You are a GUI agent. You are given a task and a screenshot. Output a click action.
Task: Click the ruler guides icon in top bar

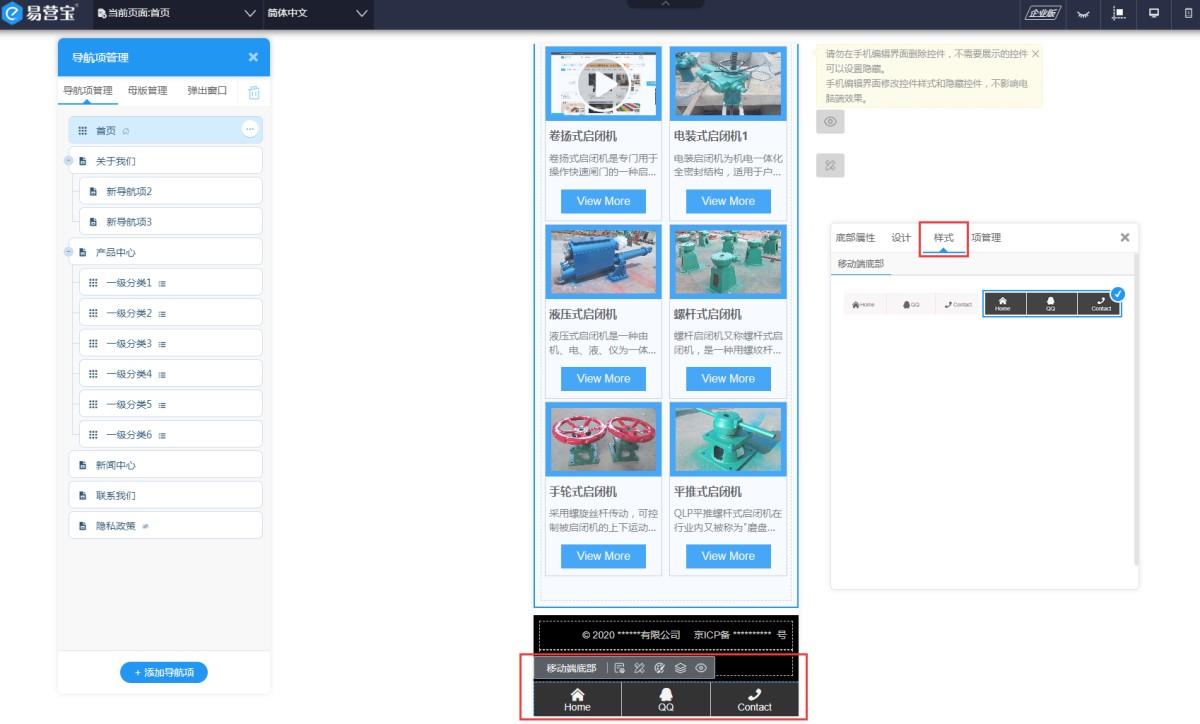pyautogui.click(x=1118, y=14)
